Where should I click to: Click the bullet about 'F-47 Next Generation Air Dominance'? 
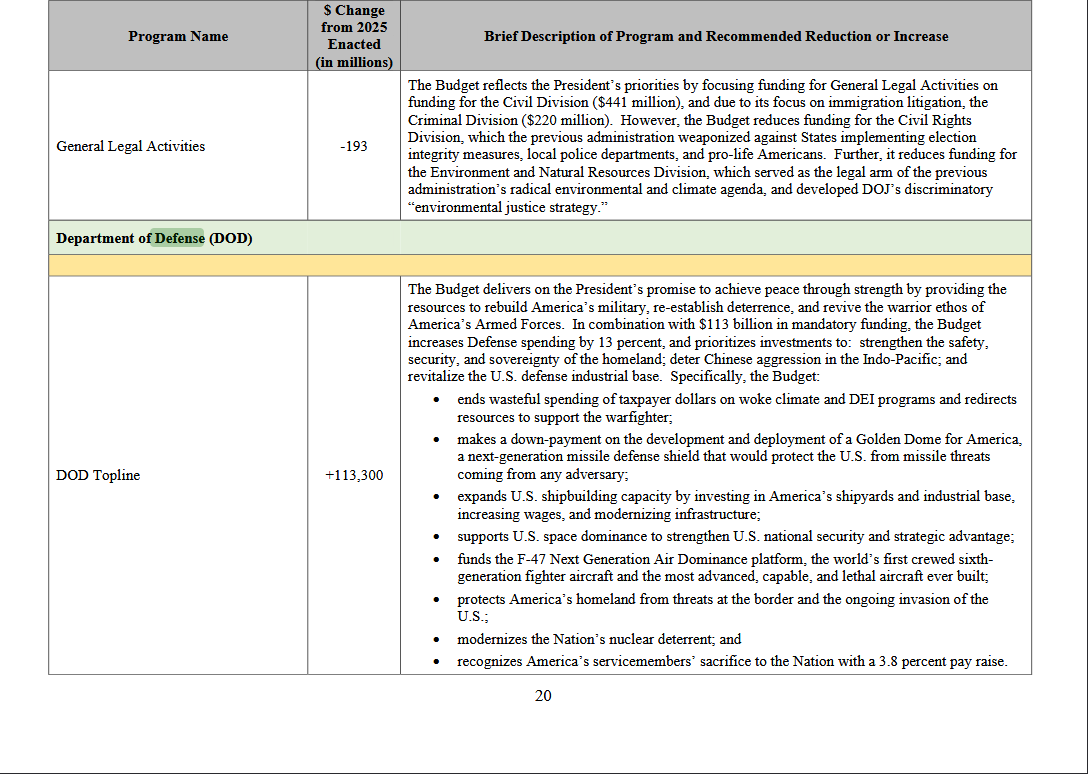(x=725, y=568)
